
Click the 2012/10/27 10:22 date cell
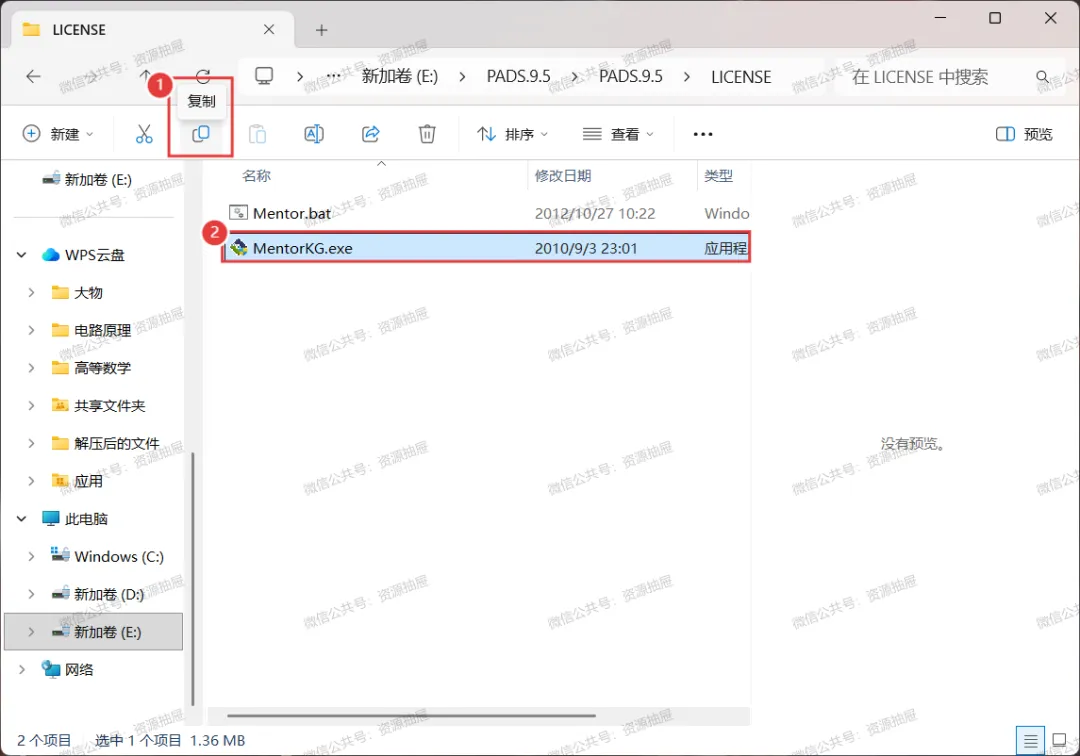tap(595, 213)
